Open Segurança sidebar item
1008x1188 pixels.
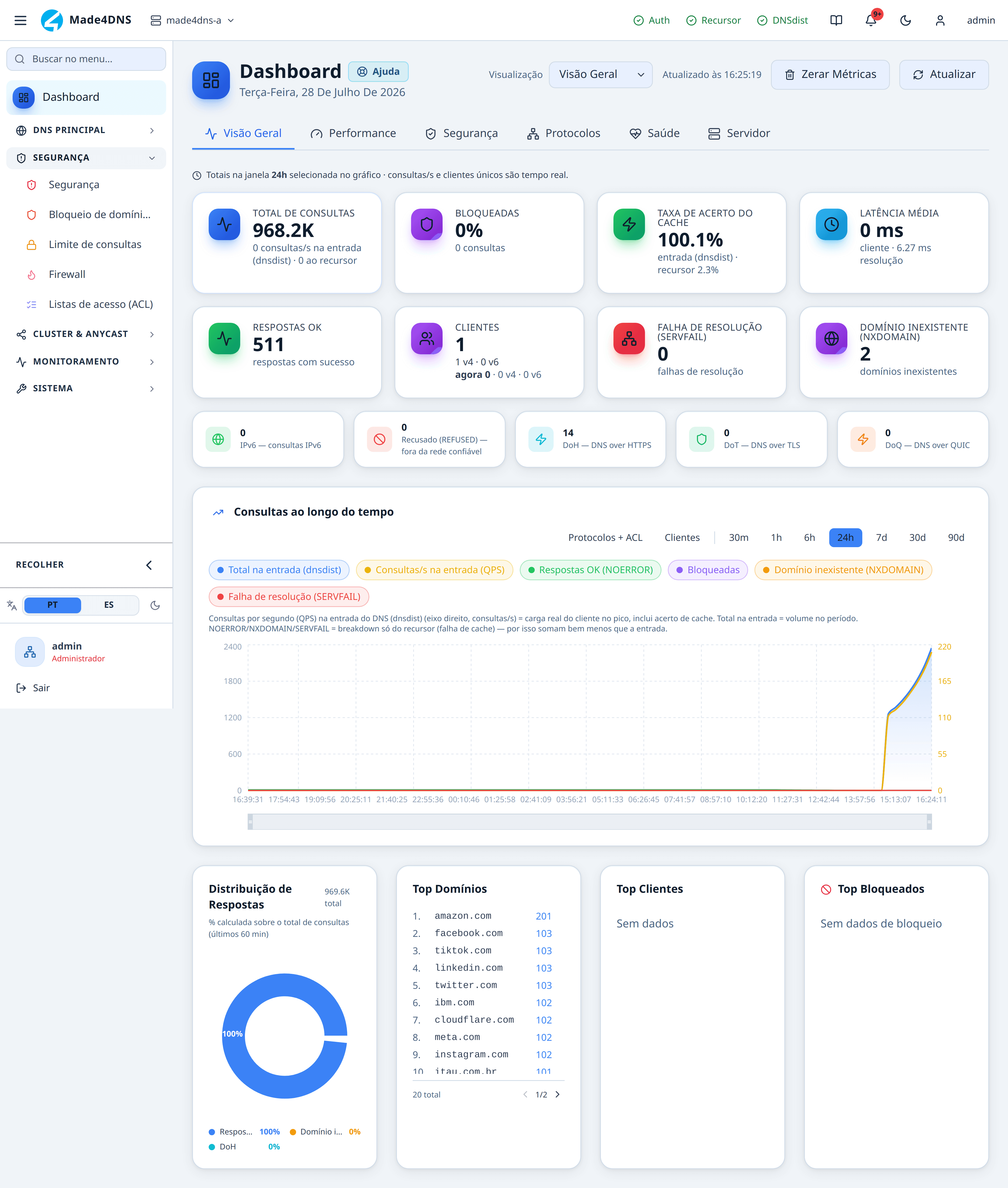point(86,184)
